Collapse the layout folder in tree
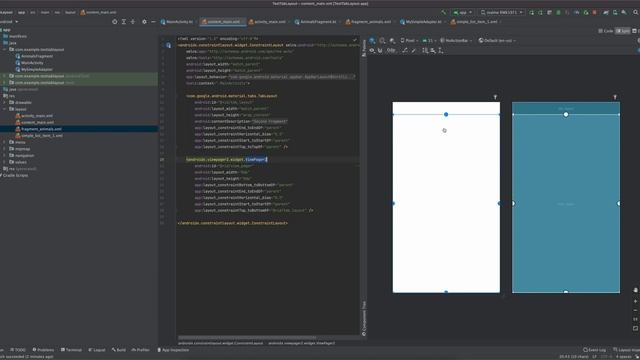 (5, 109)
